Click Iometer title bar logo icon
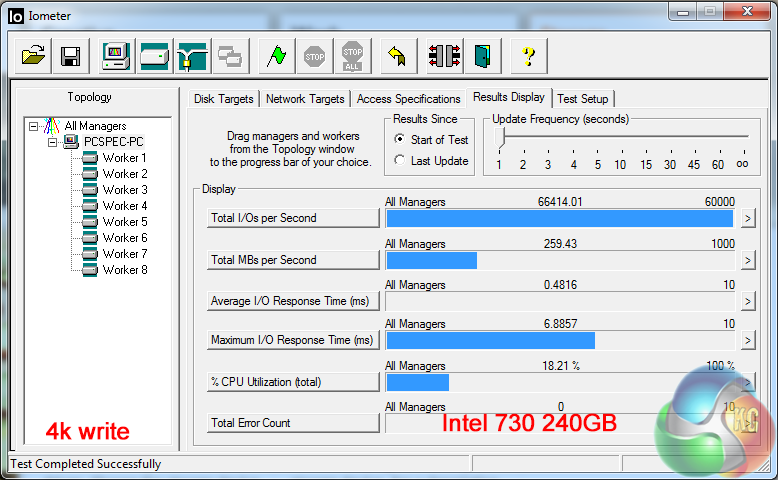 [15, 16]
